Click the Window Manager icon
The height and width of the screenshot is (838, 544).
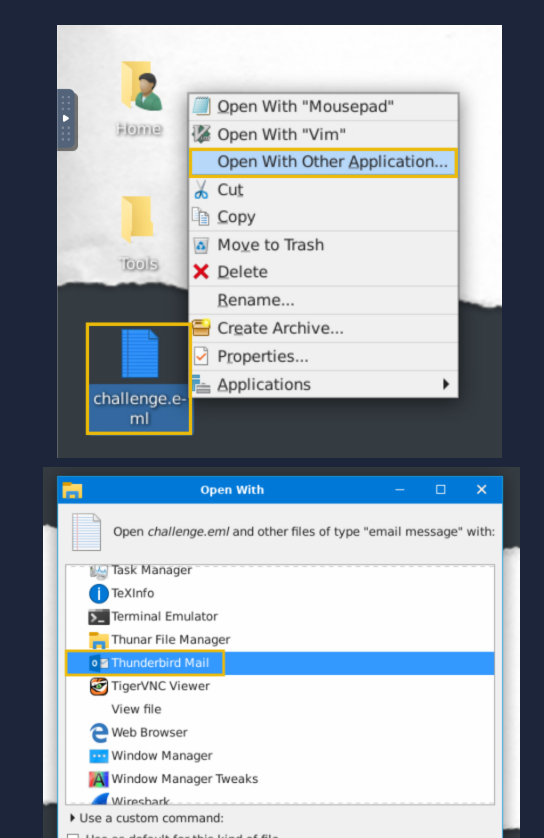[x=98, y=756]
